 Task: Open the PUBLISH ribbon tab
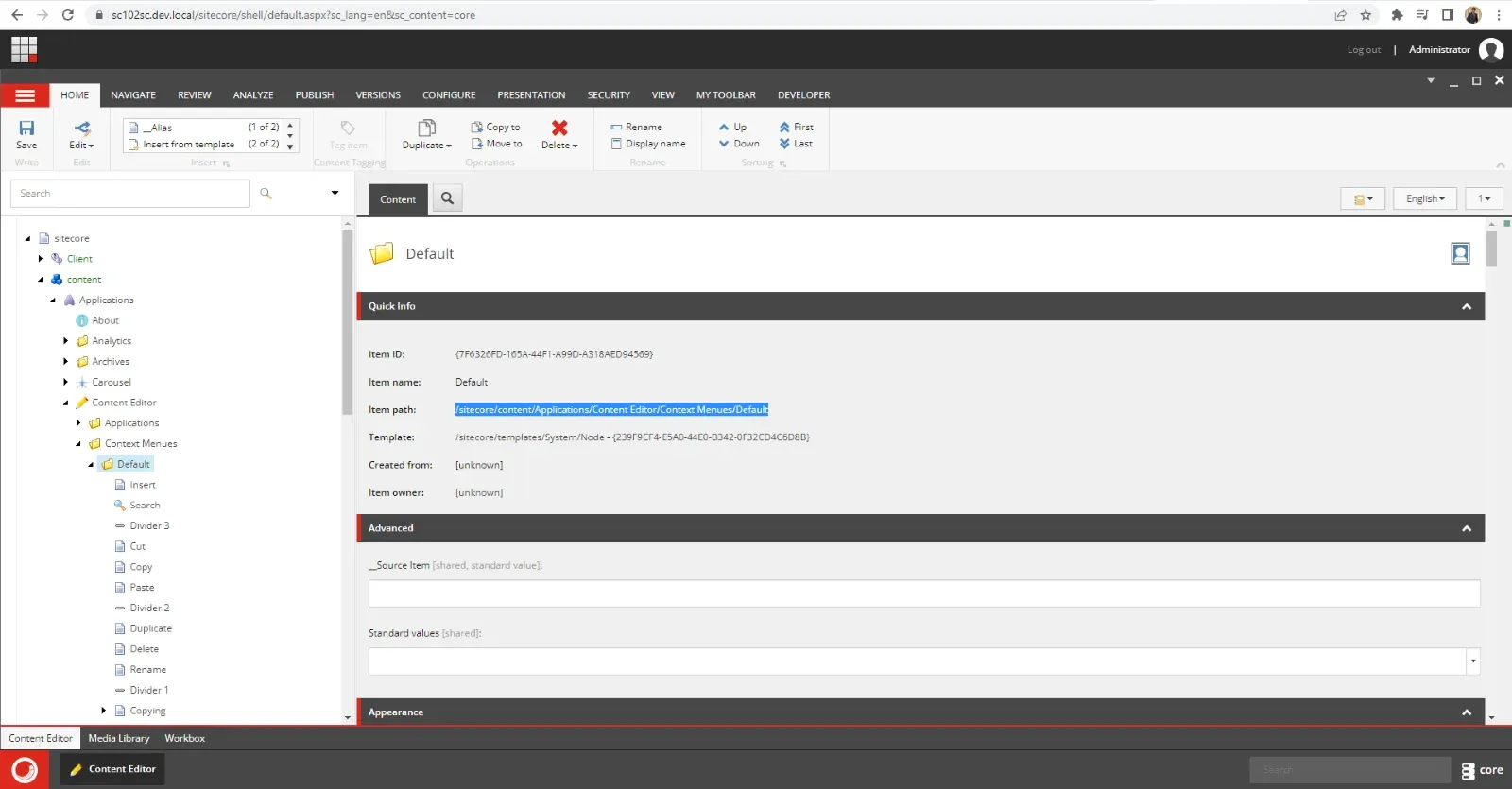coord(315,95)
